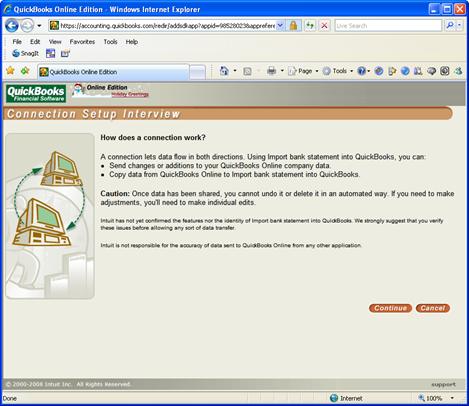
Task: Expand the address bar URL history dropdown
Action: point(281,26)
